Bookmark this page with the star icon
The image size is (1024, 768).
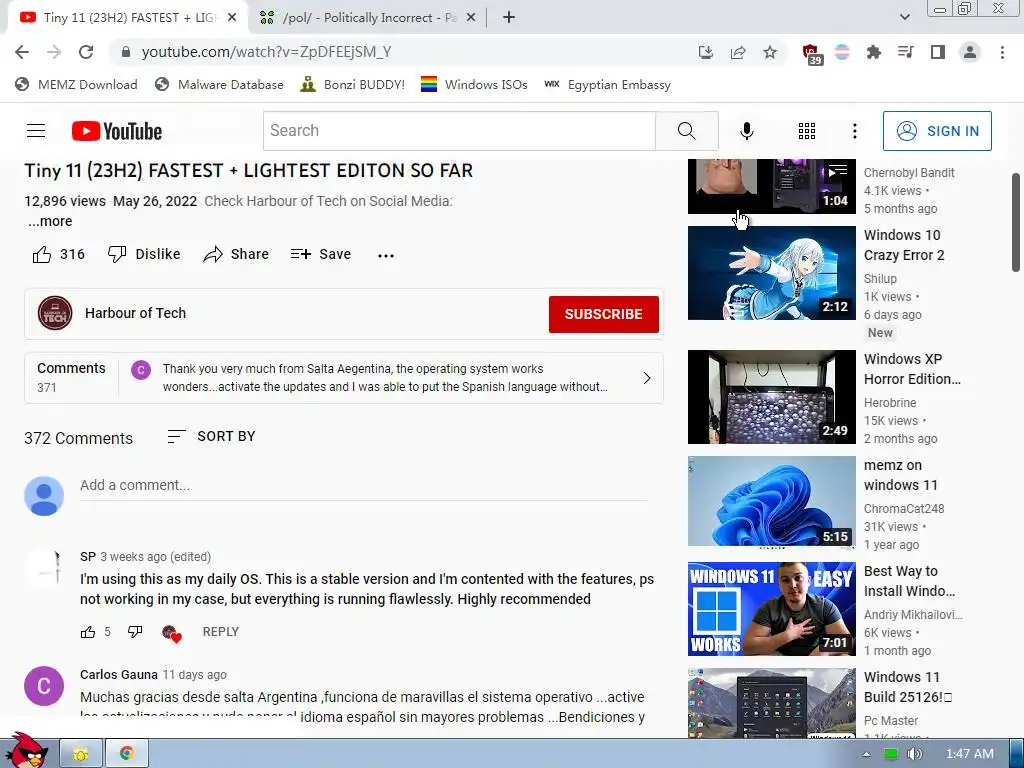tap(770, 52)
